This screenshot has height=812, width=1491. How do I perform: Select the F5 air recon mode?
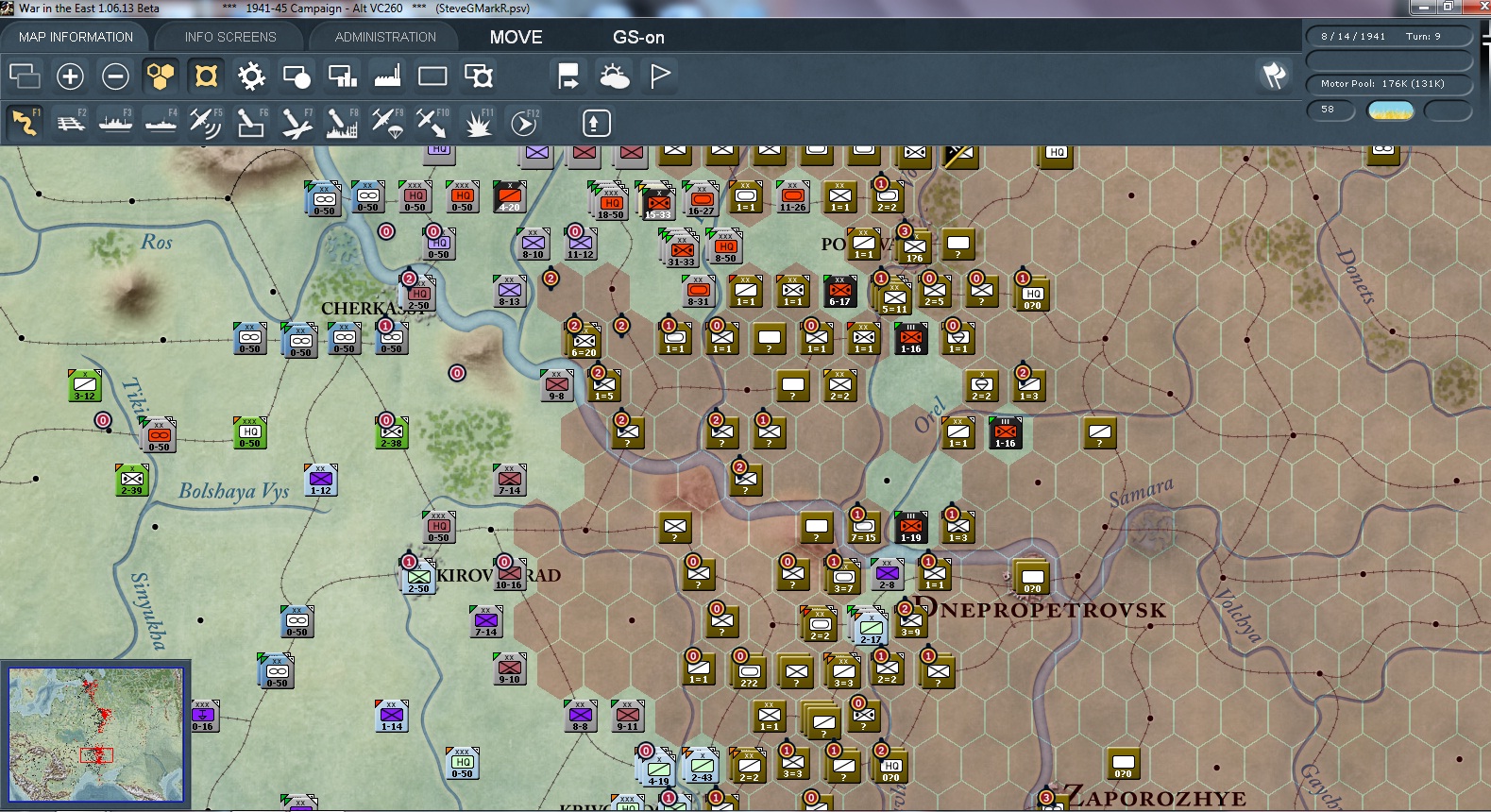point(206,122)
